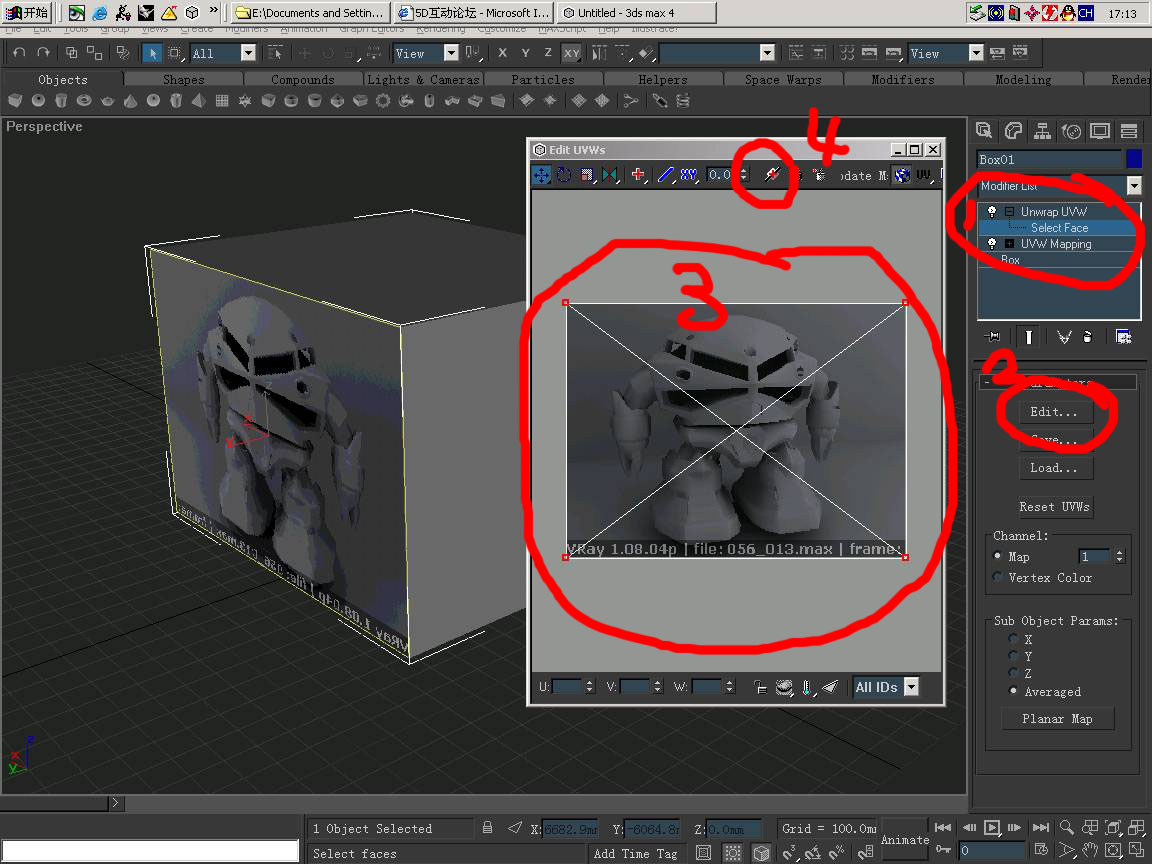Switch to the Helpers tab
The height and width of the screenshot is (864, 1152).
pyautogui.click(x=663, y=79)
